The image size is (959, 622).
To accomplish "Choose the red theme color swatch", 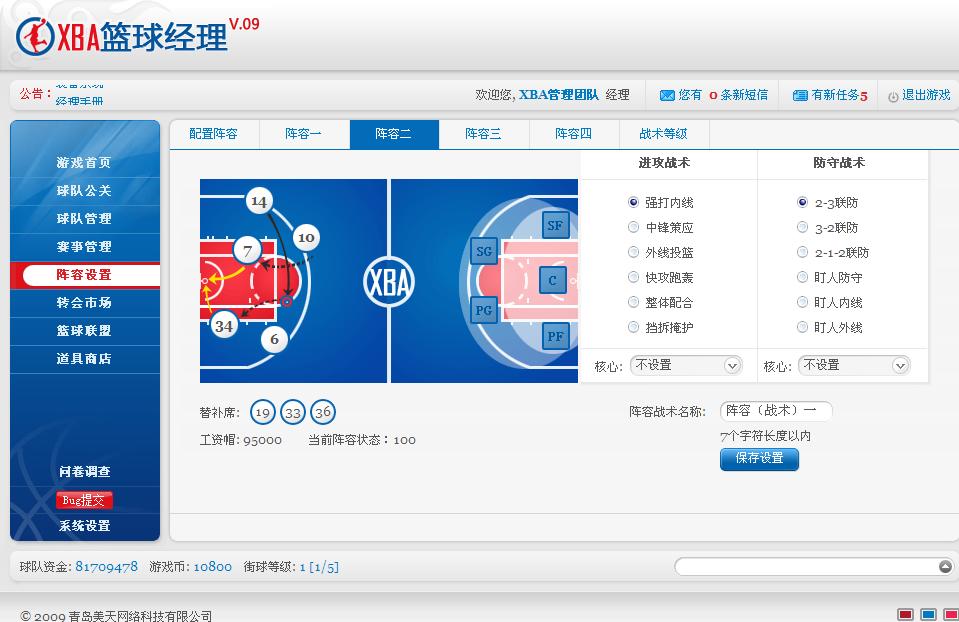I will tap(905, 614).
